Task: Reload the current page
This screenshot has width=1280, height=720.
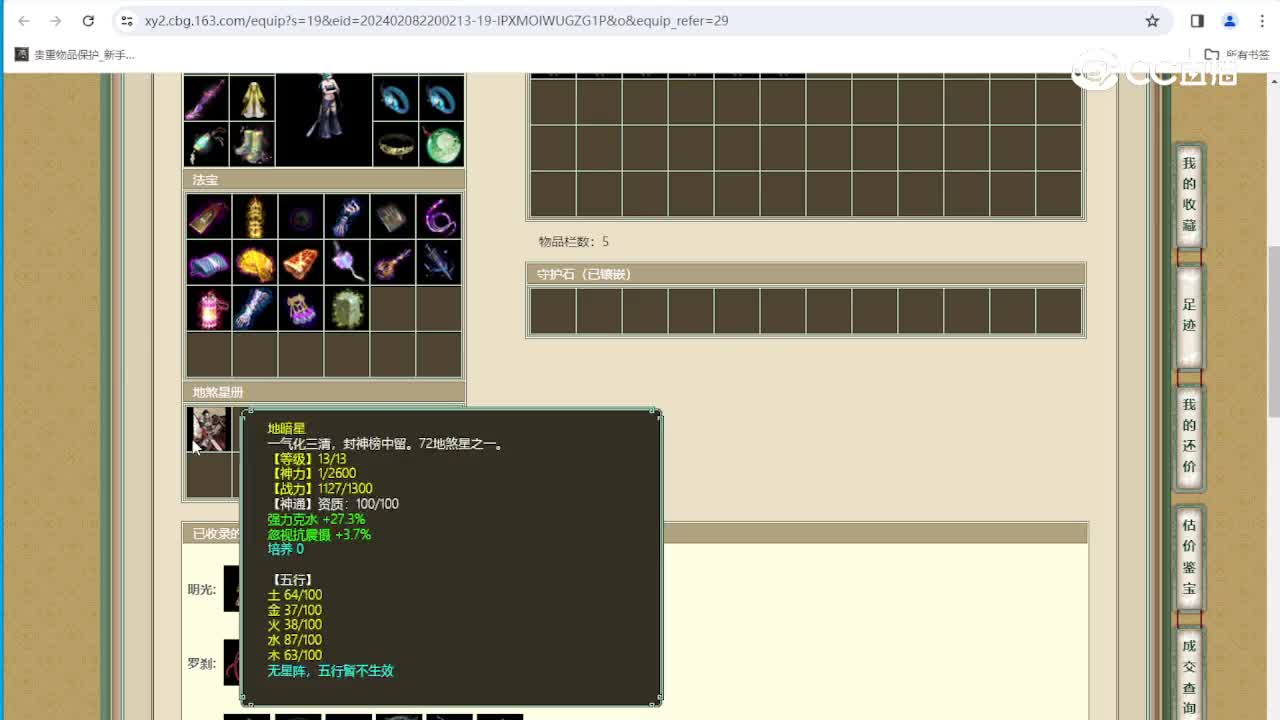Action: pos(88,20)
